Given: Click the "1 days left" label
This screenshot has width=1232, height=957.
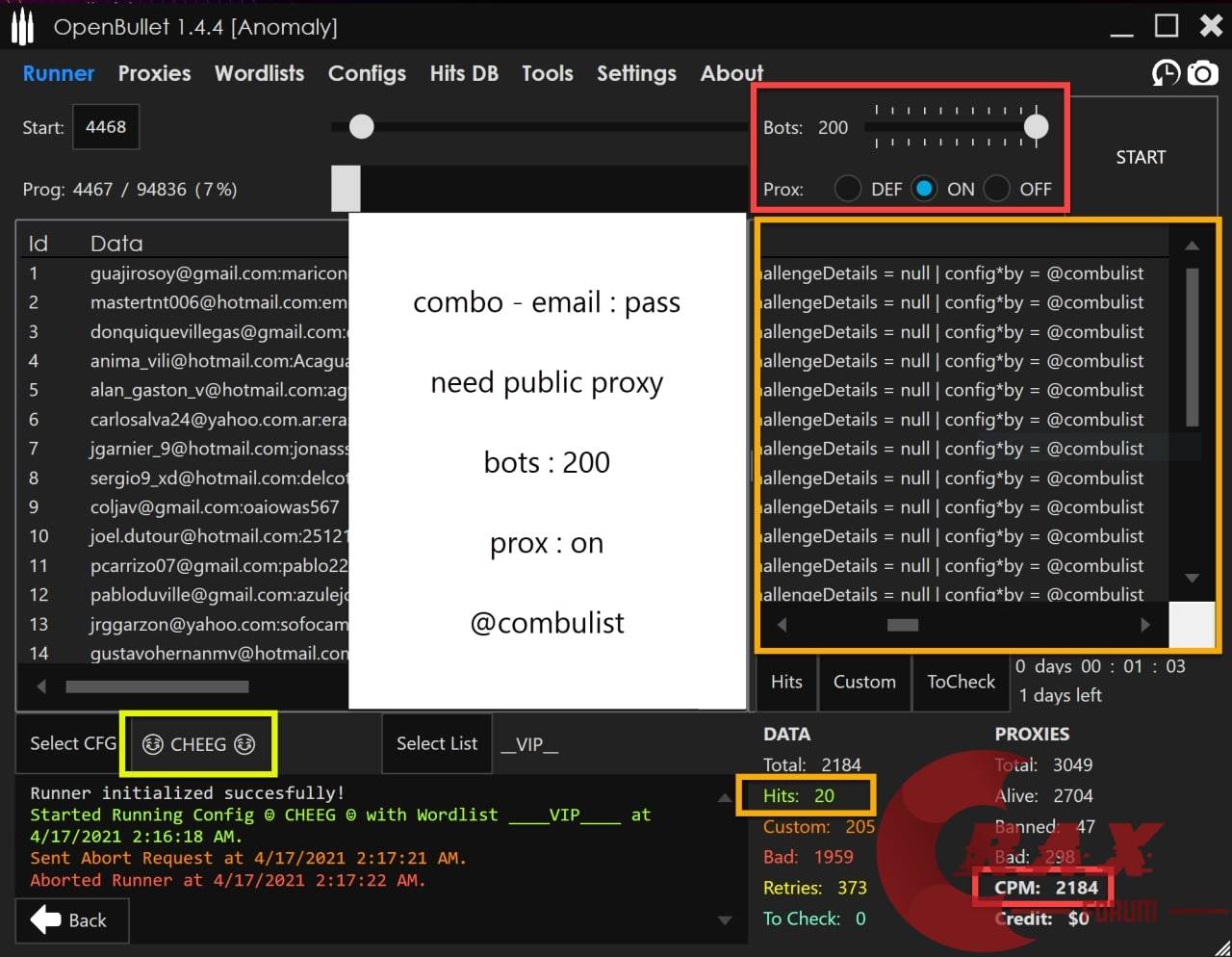Looking at the screenshot, I should 1061,695.
